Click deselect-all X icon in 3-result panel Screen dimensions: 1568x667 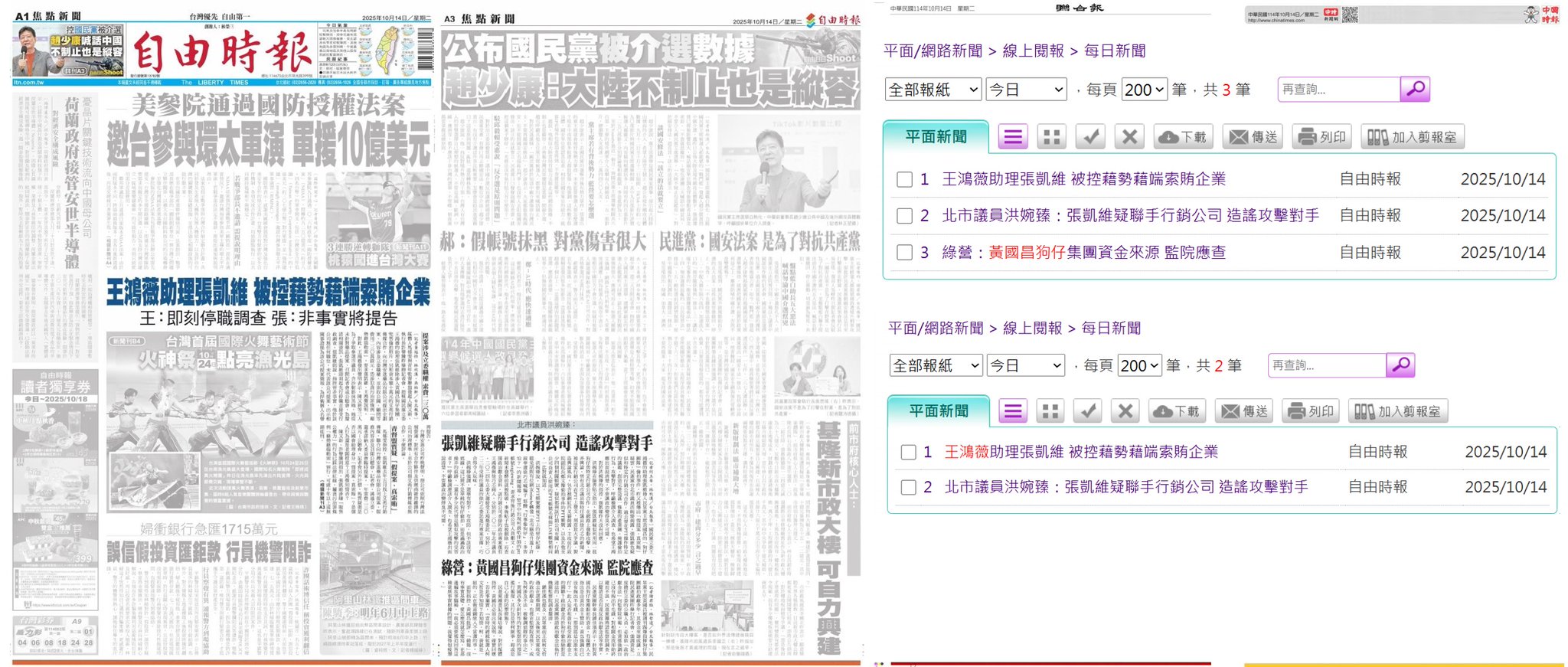pyautogui.click(x=1129, y=137)
